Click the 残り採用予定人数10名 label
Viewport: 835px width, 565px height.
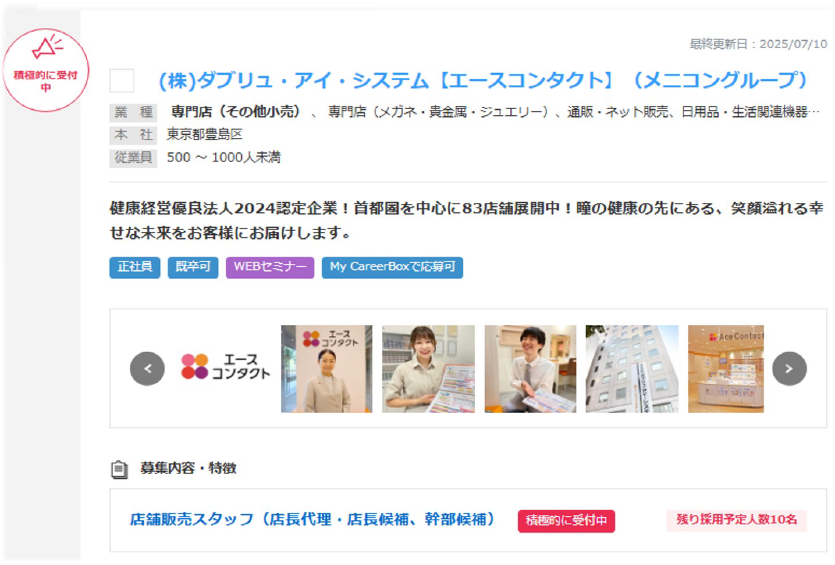click(x=736, y=520)
